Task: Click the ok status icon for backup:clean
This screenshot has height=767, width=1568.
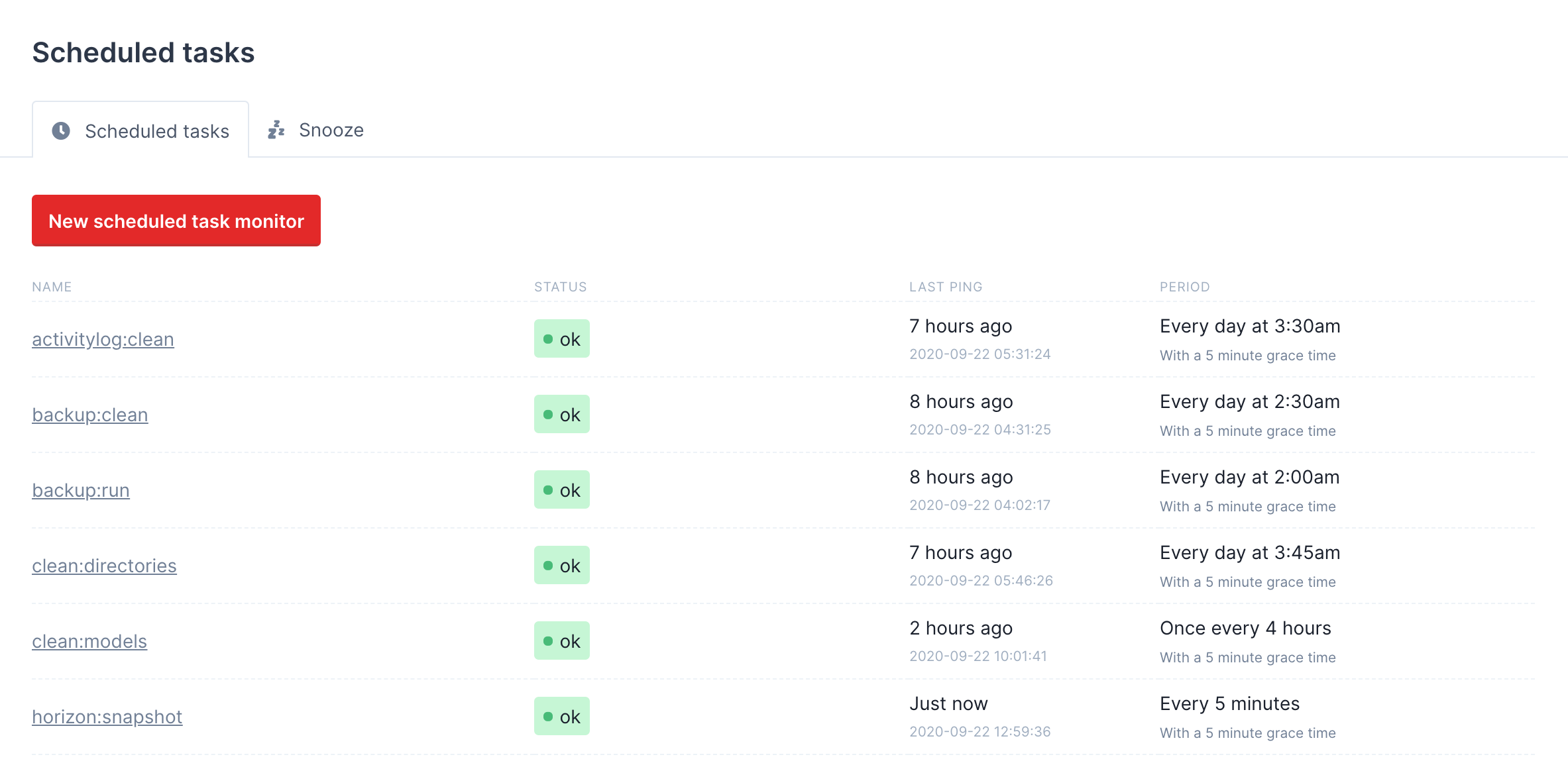Action: pyautogui.click(x=562, y=414)
